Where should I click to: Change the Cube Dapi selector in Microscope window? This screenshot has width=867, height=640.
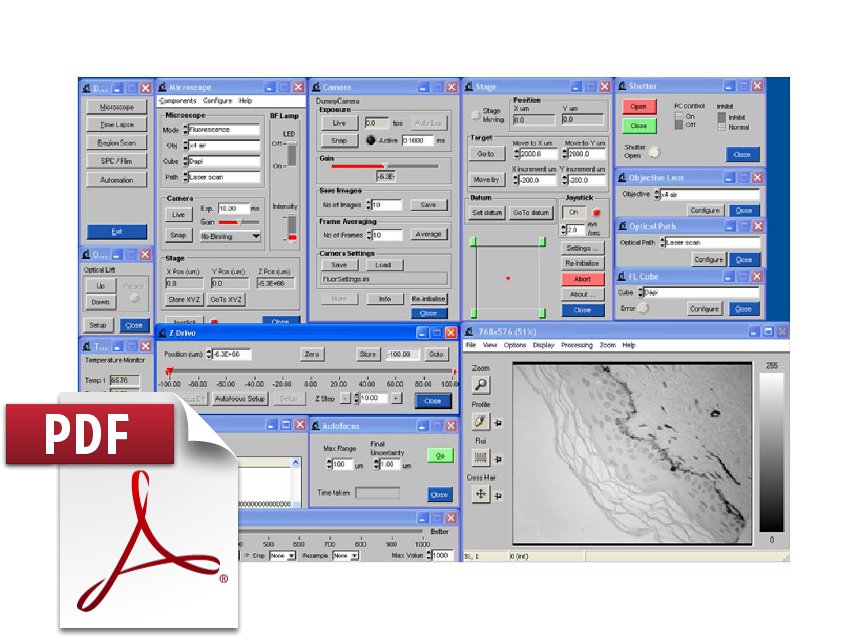[x=185, y=161]
